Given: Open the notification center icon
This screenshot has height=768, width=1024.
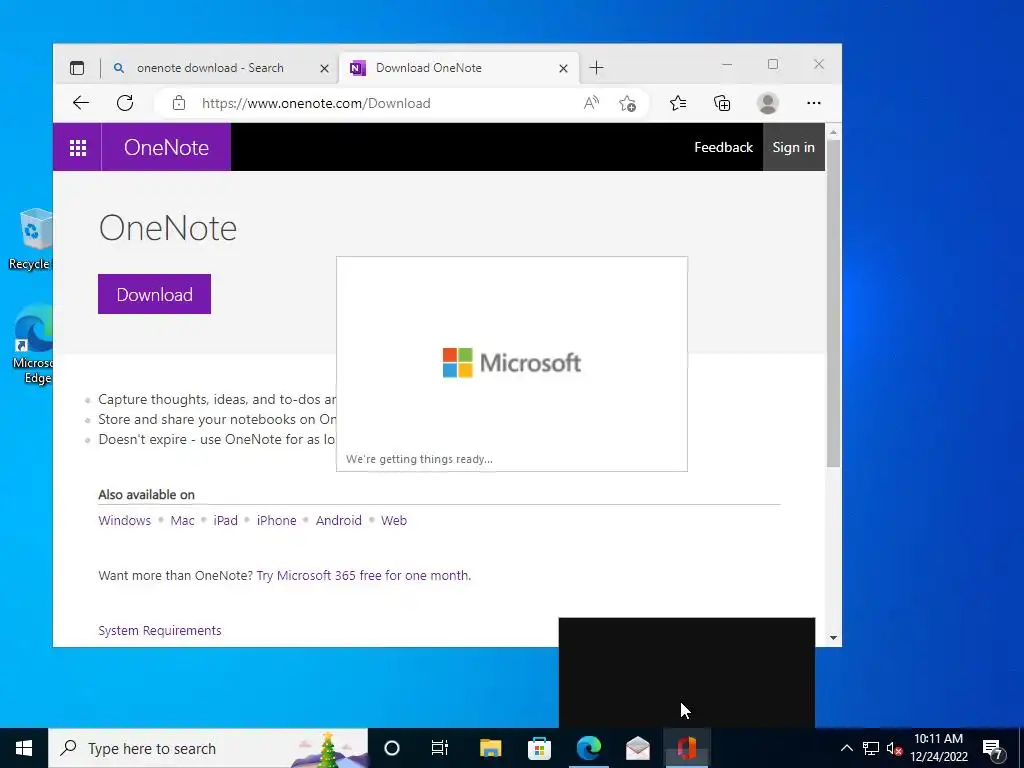Looking at the screenshot, I should pos(993,748).
